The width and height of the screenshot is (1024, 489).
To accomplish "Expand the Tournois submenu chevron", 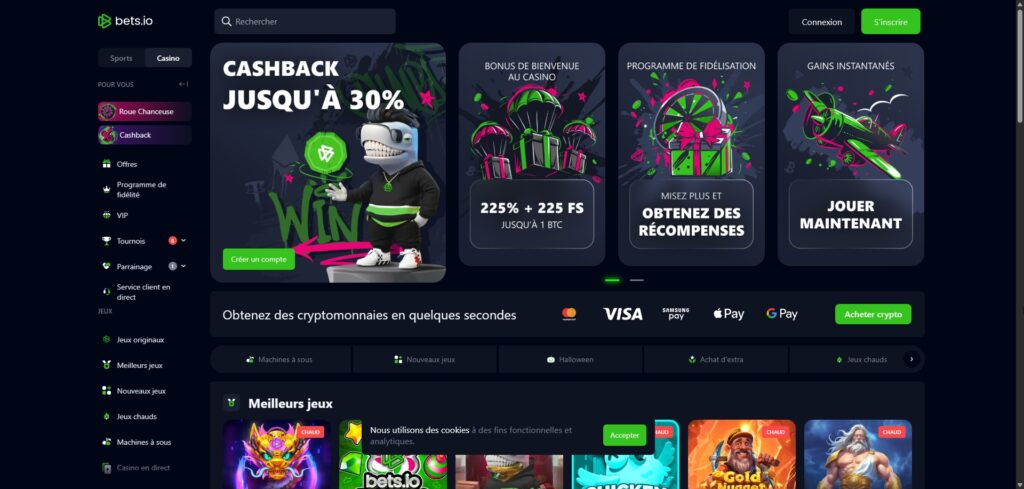I will pos(184,240).
